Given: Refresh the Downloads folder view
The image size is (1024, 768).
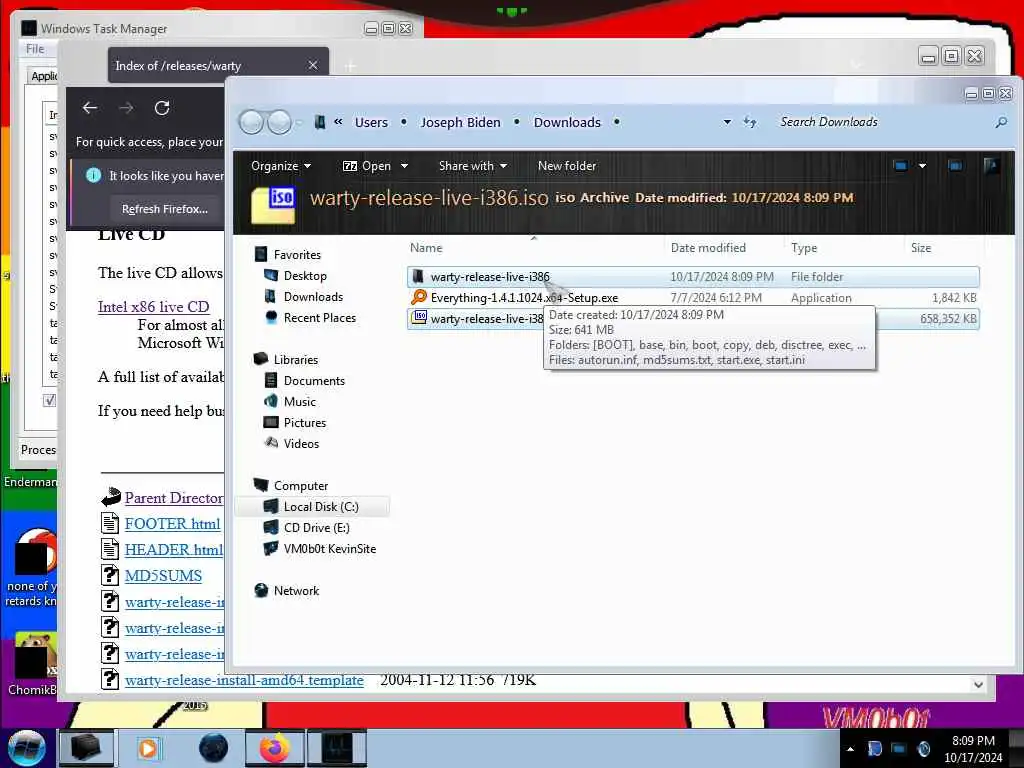Looking at the screenshot, I should 750,122.
